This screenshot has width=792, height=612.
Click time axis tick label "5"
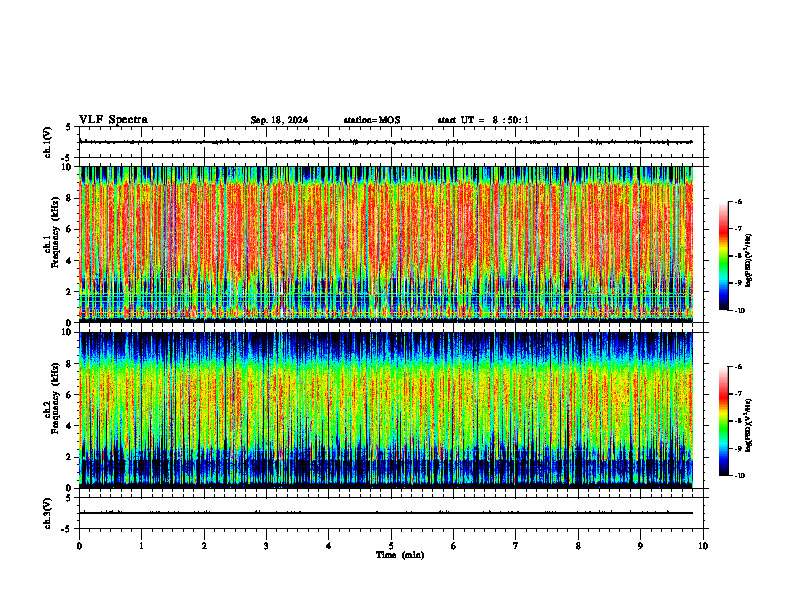pyautogui.click(x=391, y=546)
